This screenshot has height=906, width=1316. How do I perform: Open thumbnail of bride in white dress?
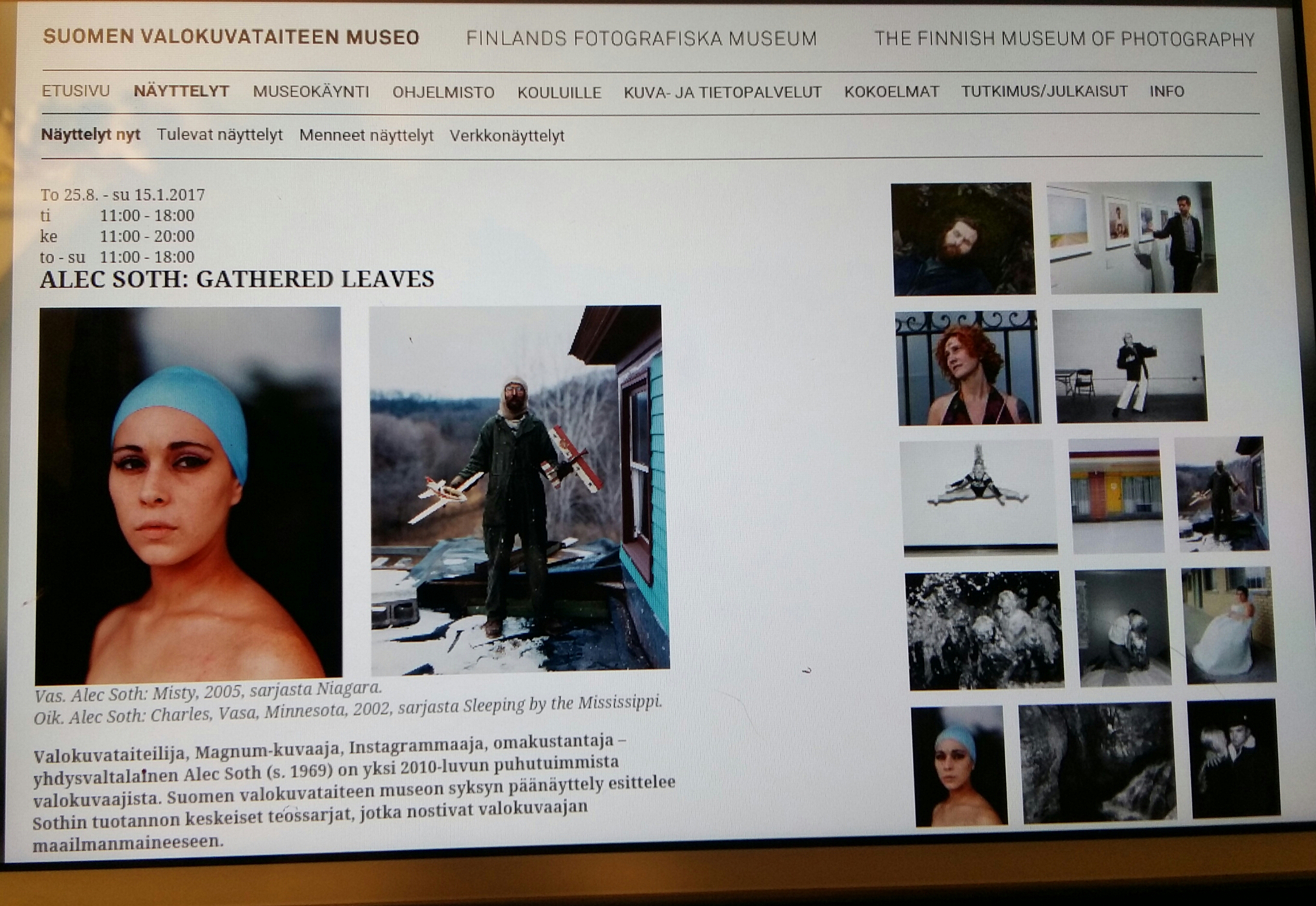(x=1228, y=626)
